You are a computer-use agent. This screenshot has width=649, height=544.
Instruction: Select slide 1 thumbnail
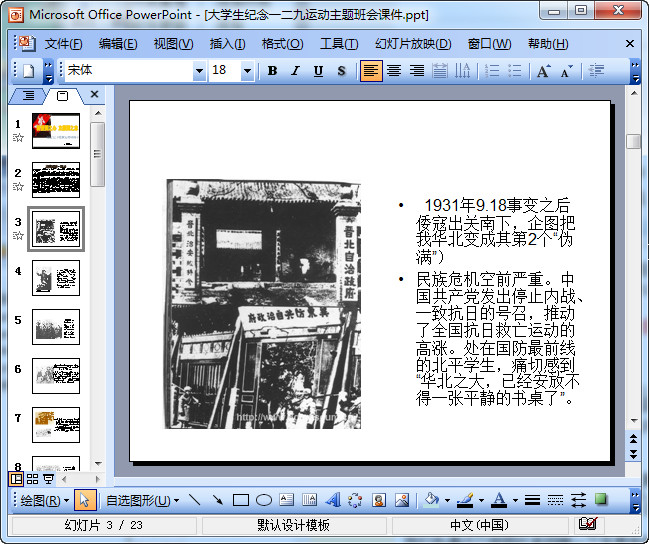tap(56, 131)
